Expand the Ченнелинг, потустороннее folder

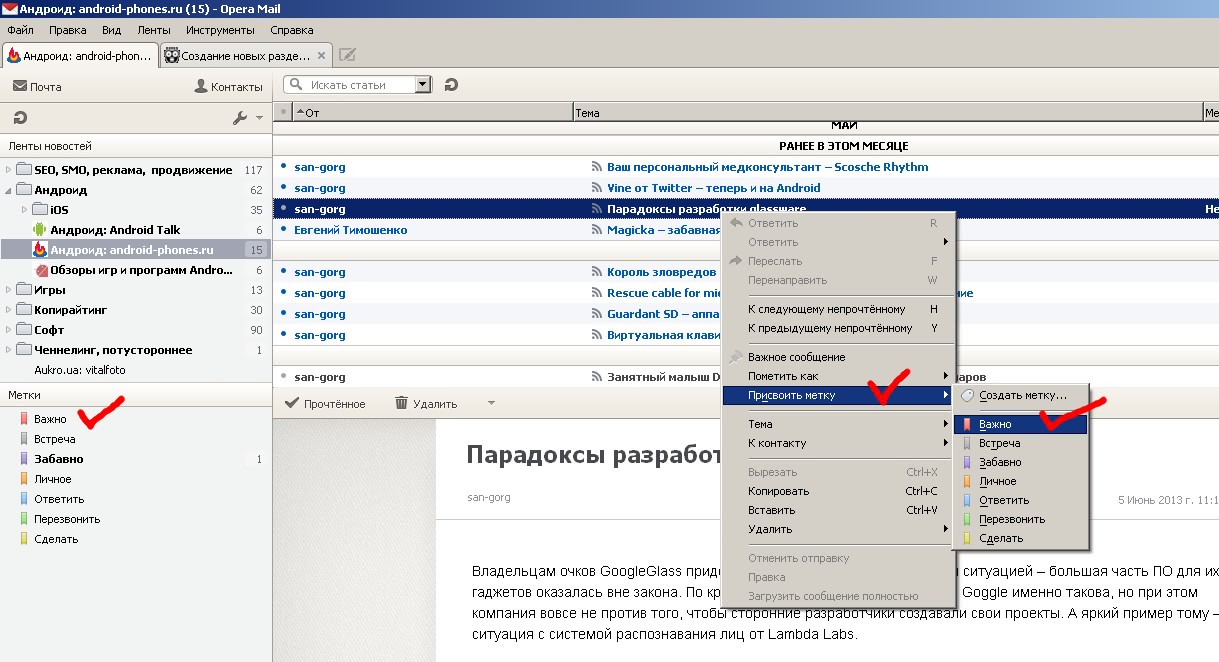(x=9, y=350)
